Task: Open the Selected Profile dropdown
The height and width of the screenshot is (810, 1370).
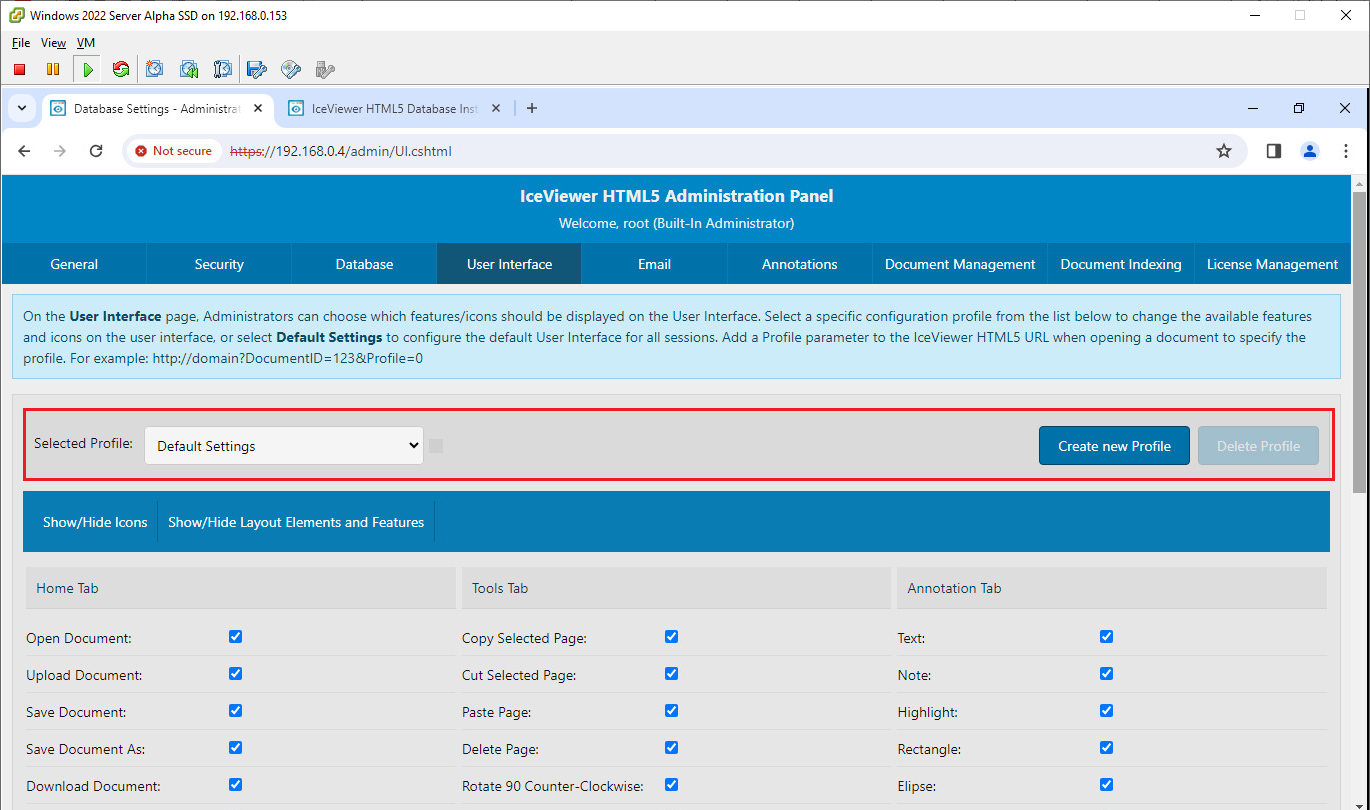Action: point(284,446)
